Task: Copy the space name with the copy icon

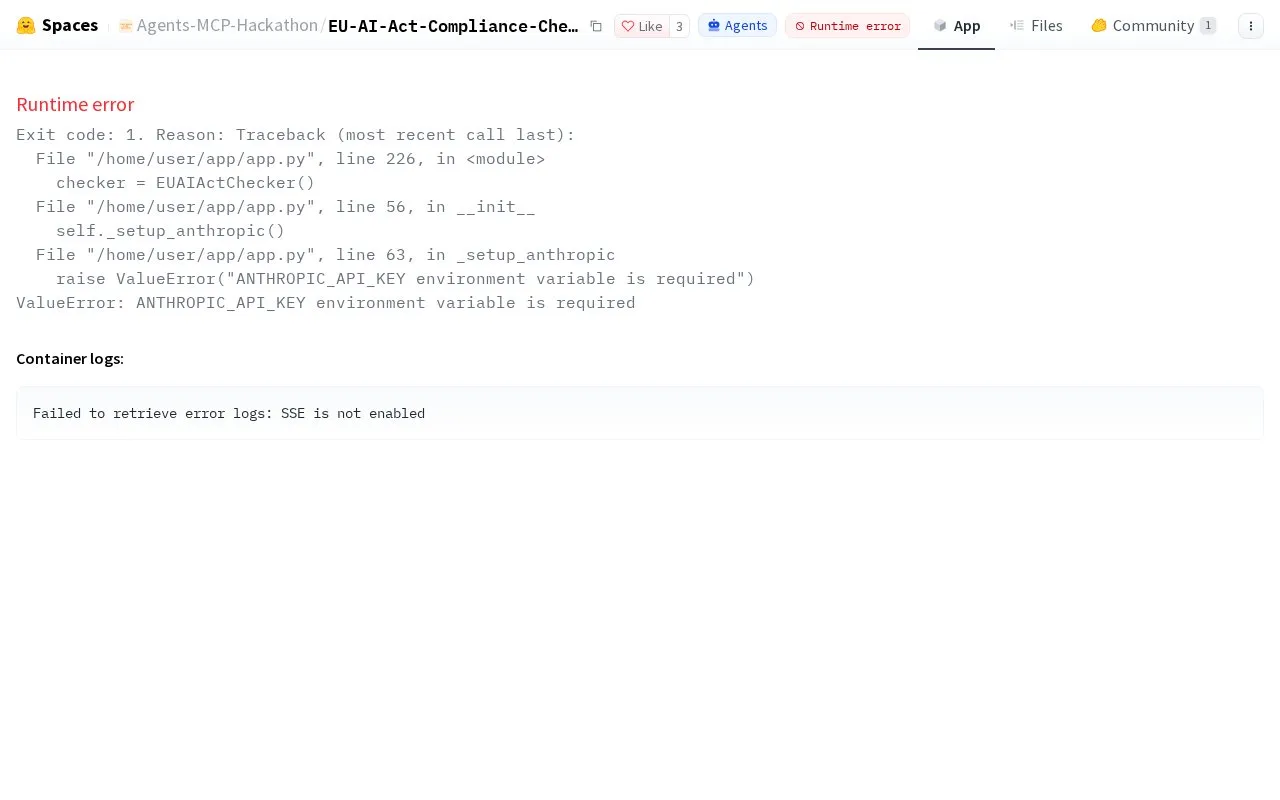Action: pos(596,26)
